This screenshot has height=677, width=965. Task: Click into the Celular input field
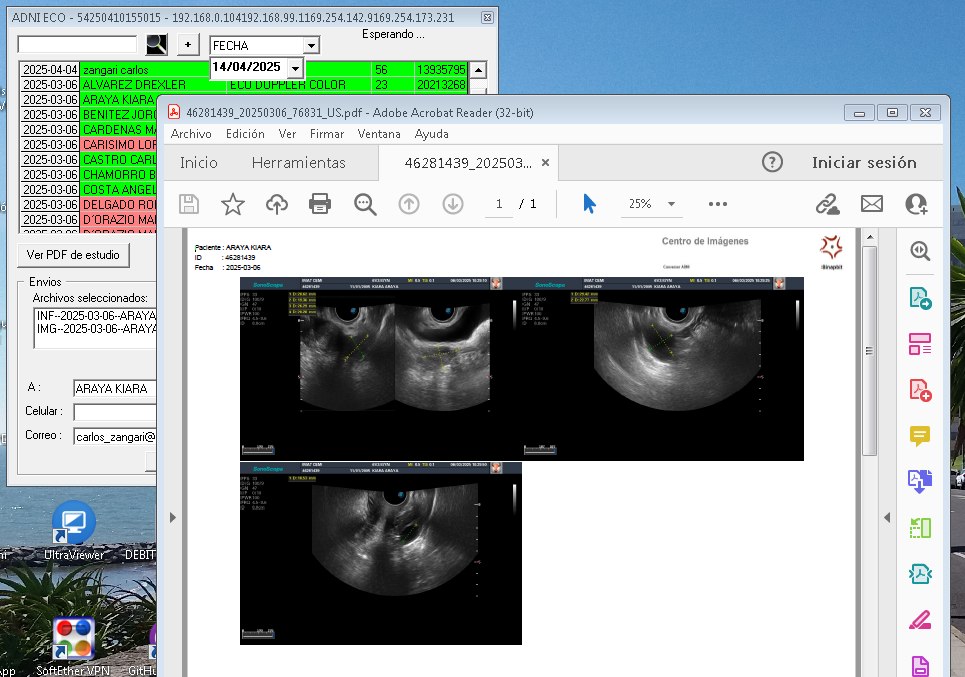(115, 412)
